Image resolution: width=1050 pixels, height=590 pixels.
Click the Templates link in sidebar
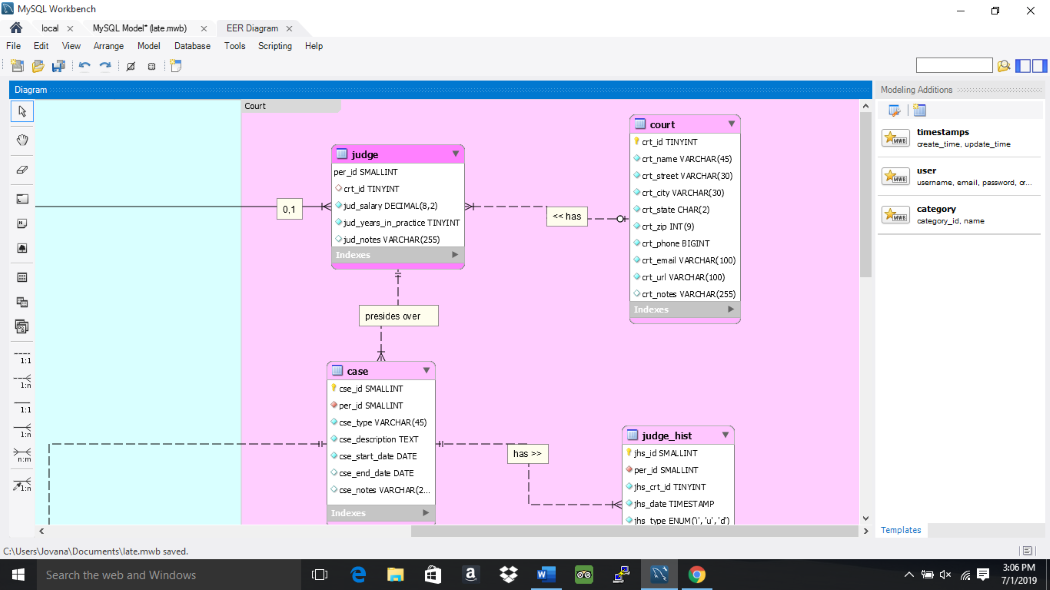pos(901,530)
